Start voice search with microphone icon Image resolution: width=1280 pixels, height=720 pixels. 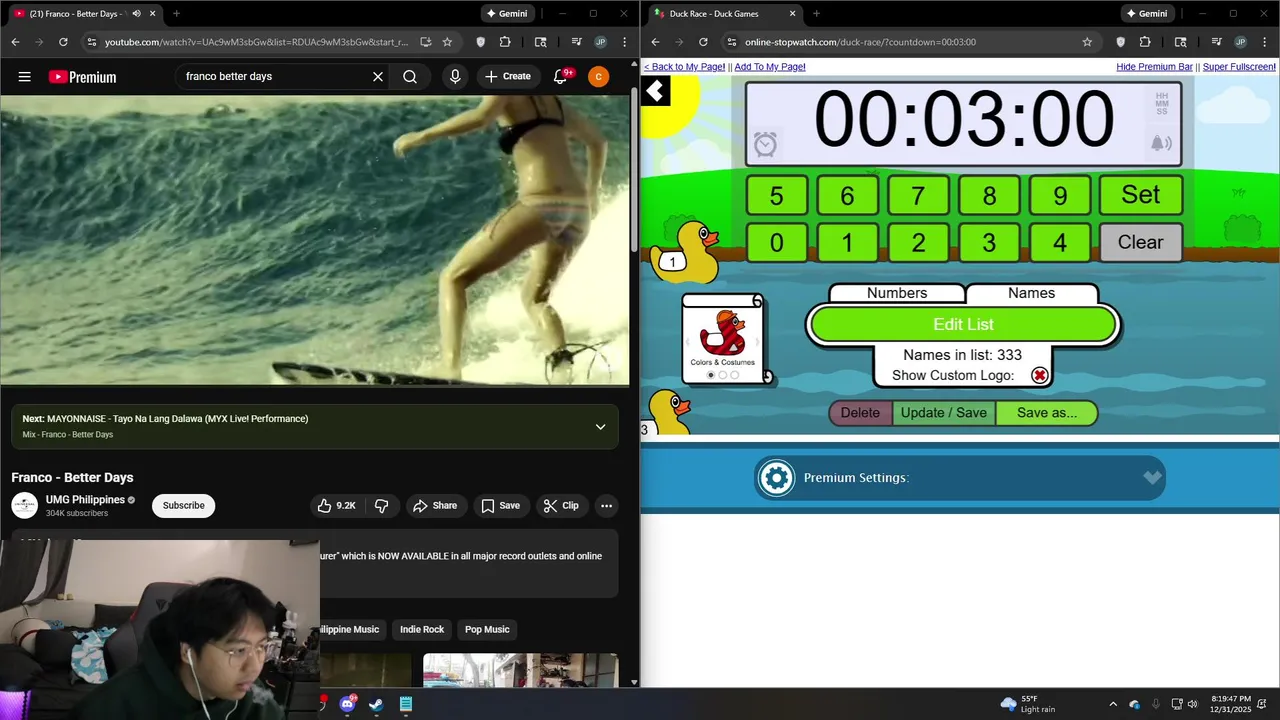pyautogui.click(x=455, y=76)
